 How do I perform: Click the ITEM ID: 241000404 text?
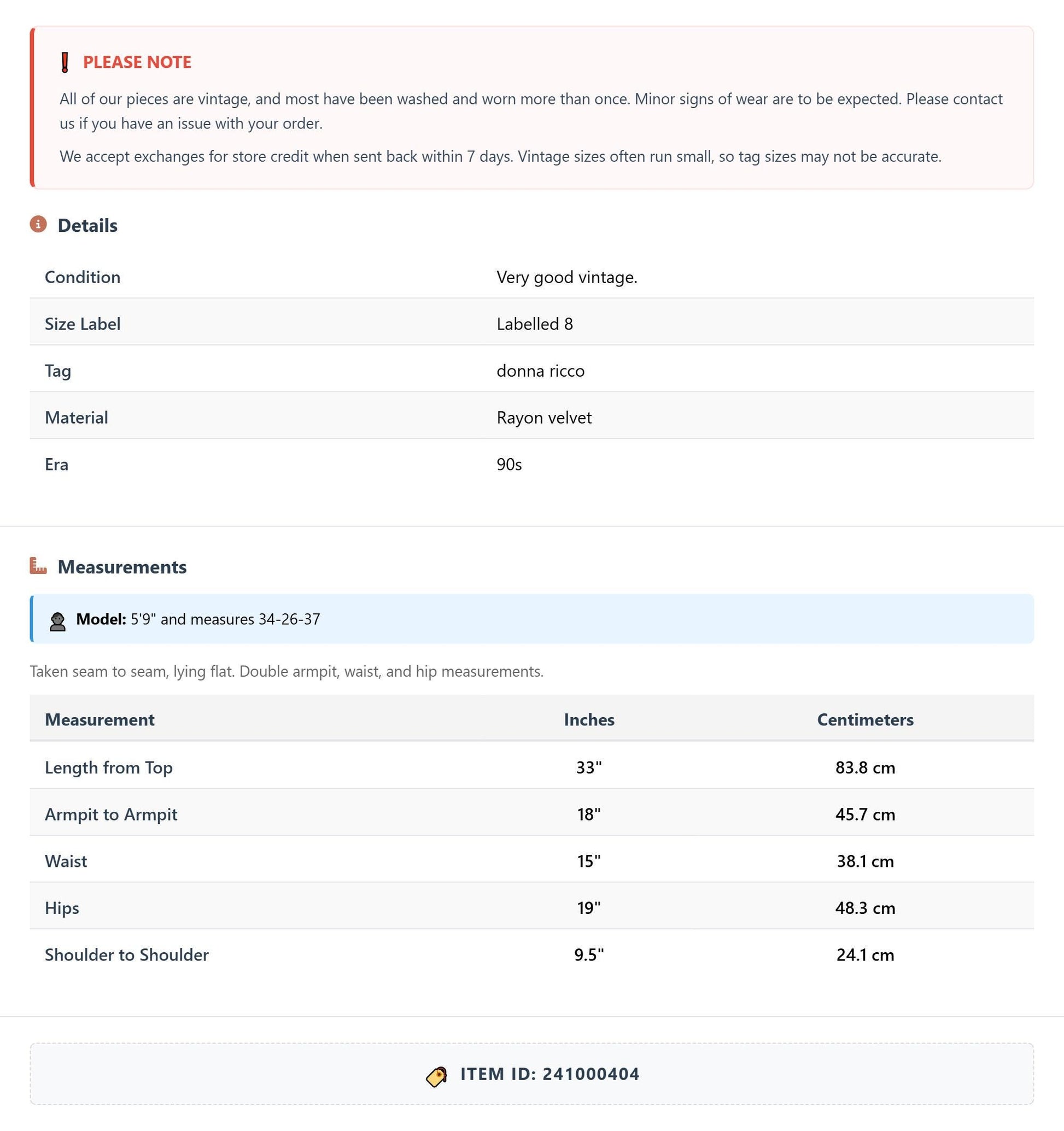pos(549,1074)
